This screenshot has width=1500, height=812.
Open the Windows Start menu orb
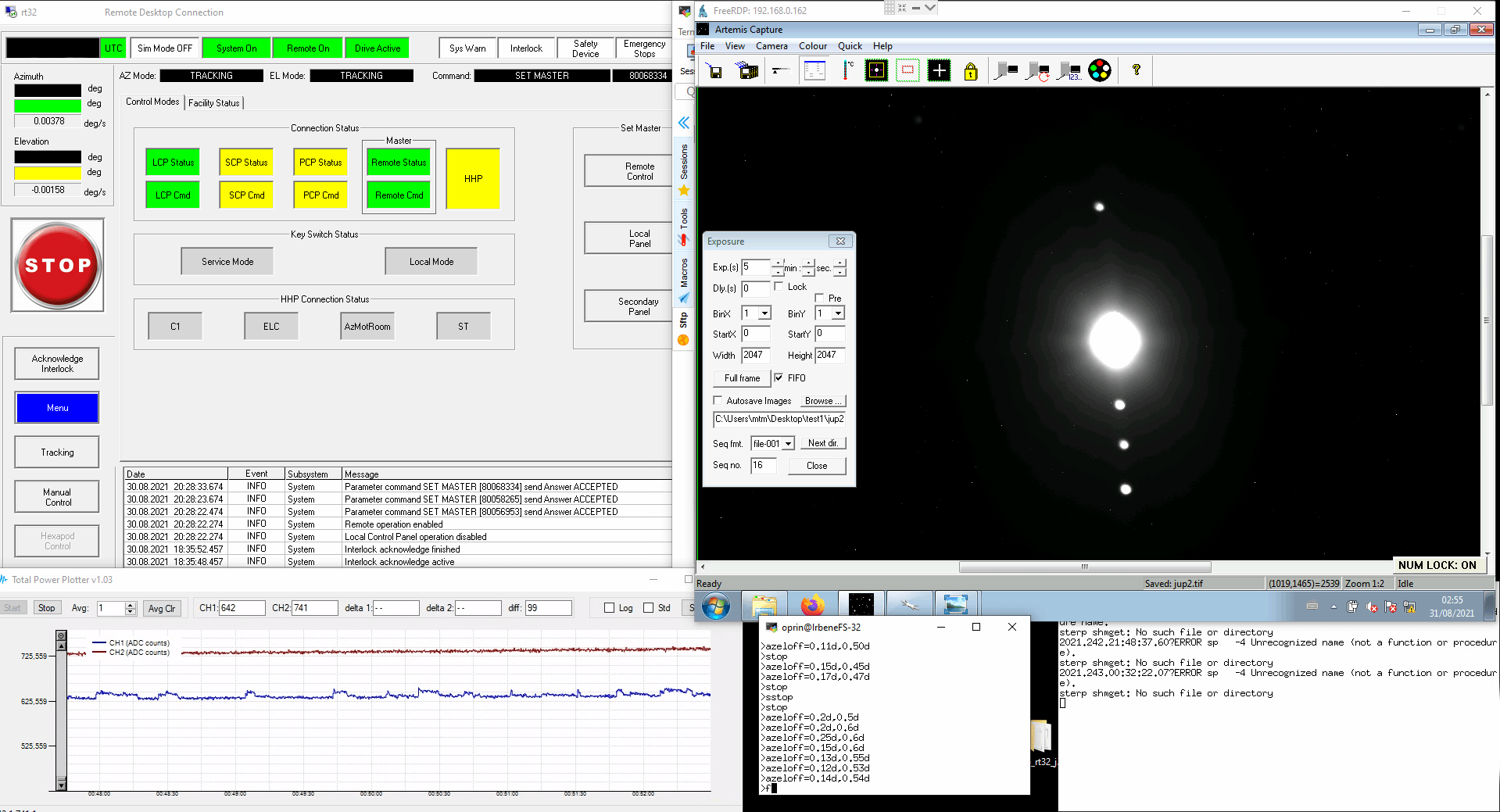tap(716, 606)
